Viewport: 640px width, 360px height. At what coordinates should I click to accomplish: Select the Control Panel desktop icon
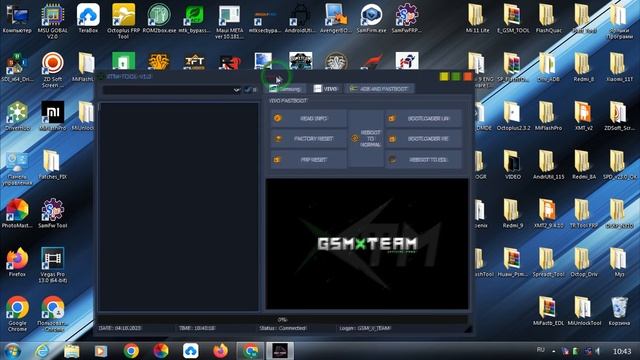click(x=17, y=169)
